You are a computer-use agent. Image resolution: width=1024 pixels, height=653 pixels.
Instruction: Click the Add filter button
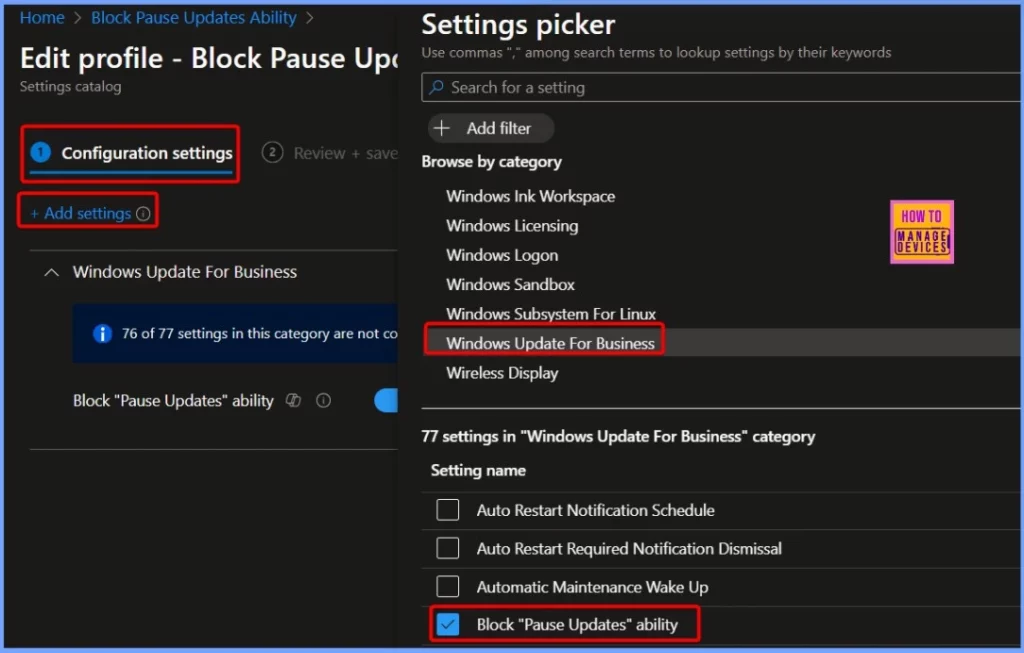click(491, 128)
